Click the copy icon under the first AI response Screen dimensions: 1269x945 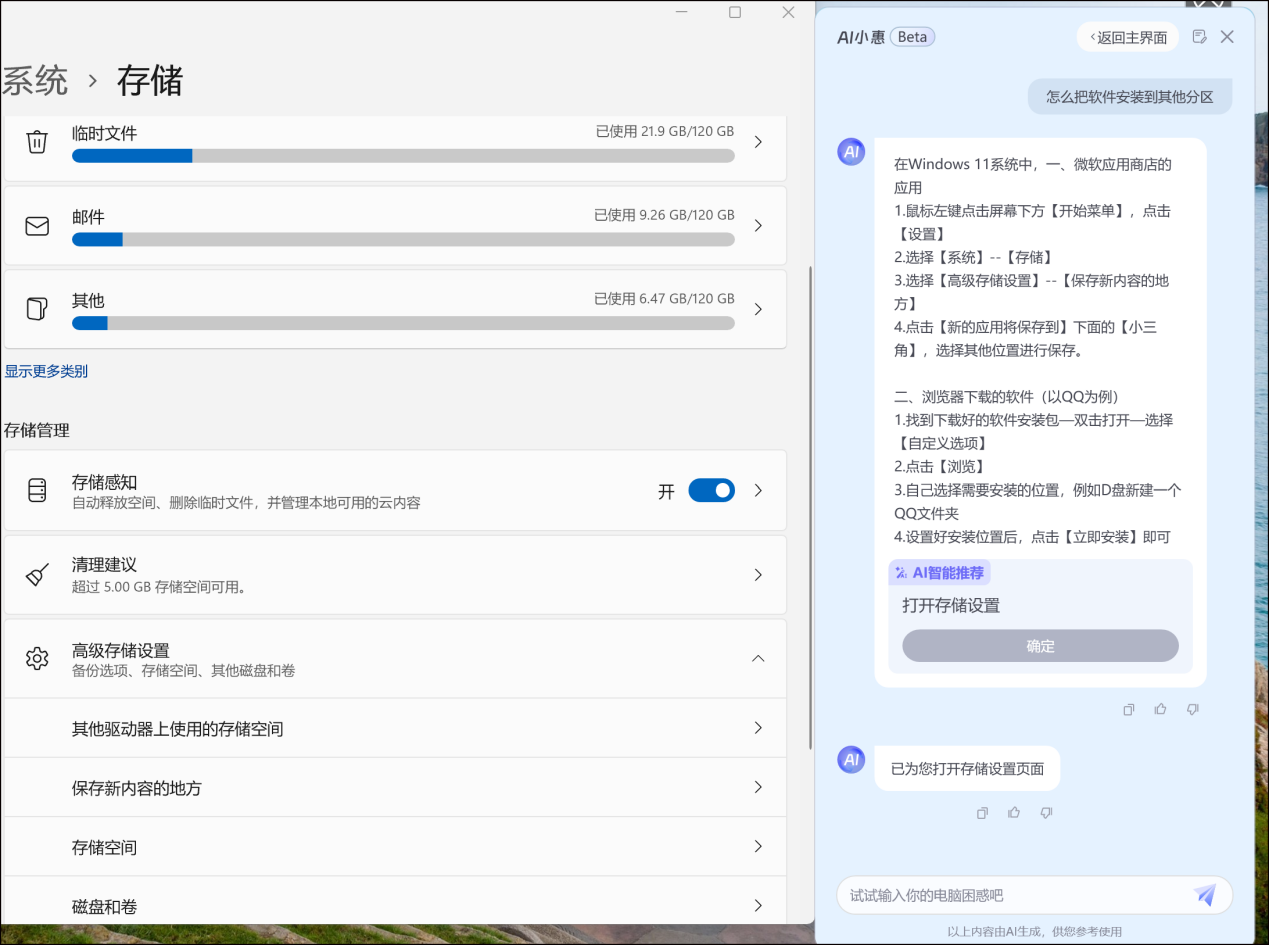tap(1129, 709)
